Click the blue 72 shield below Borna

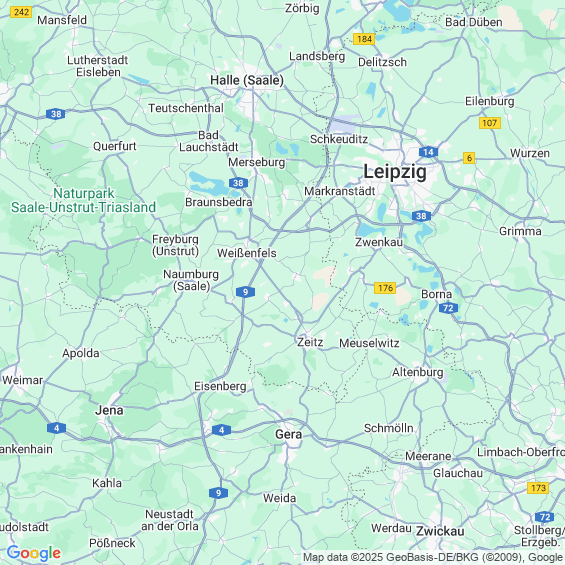[x=448, y=308]
